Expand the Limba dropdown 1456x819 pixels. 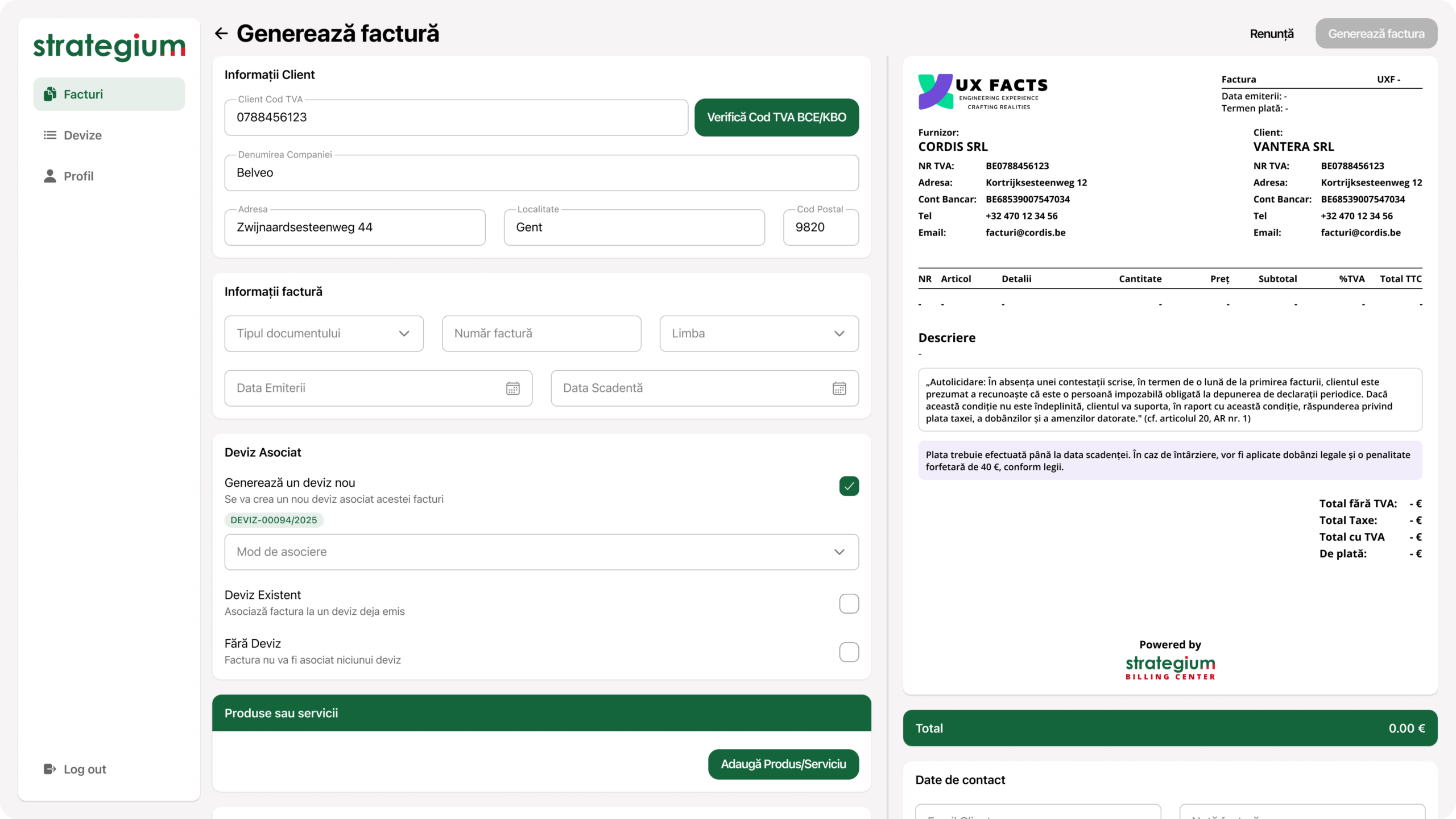click(x=759, y=334)
